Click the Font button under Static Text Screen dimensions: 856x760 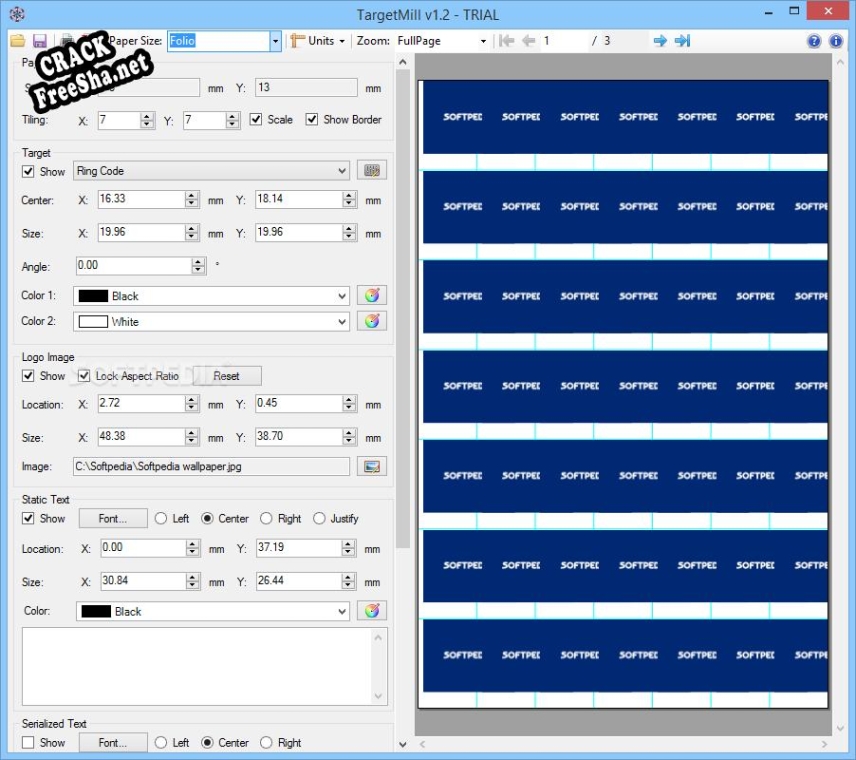pos(112,519)
